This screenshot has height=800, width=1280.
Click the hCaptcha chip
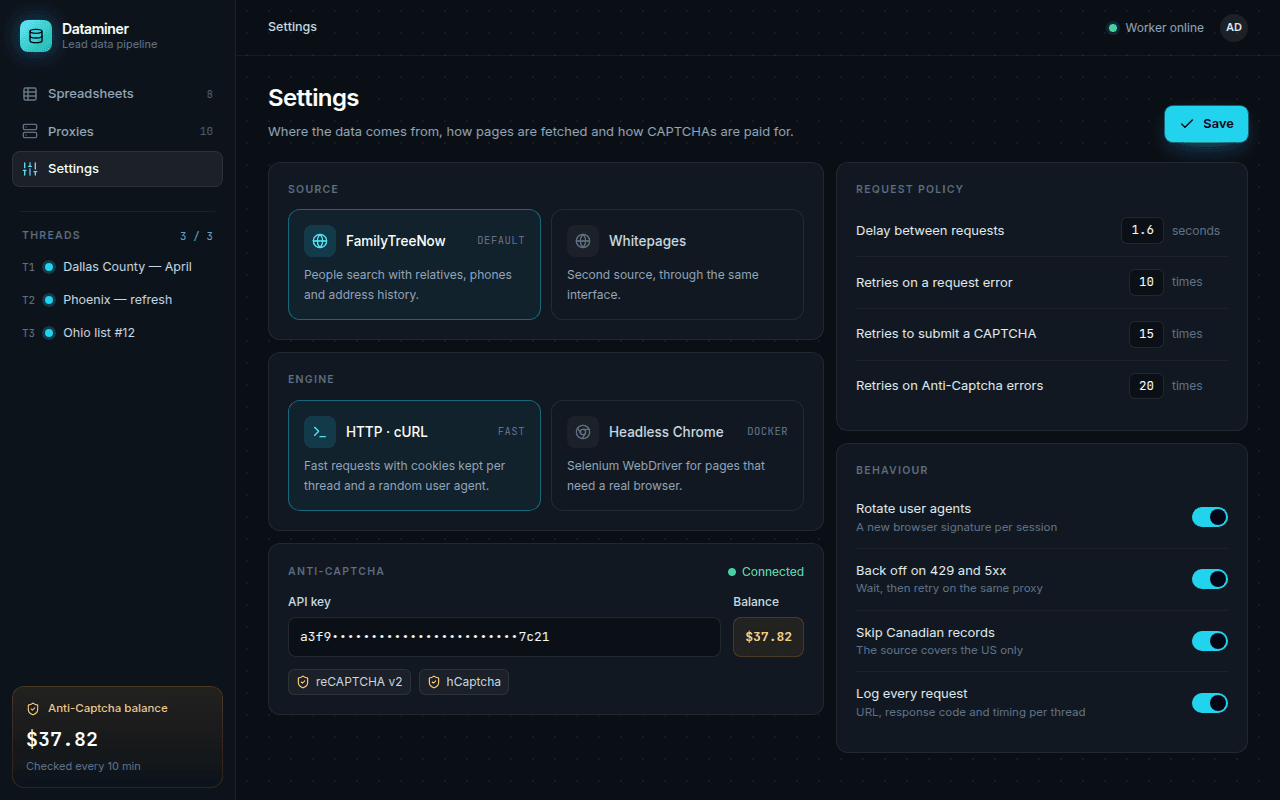click(x=464, y=682)
